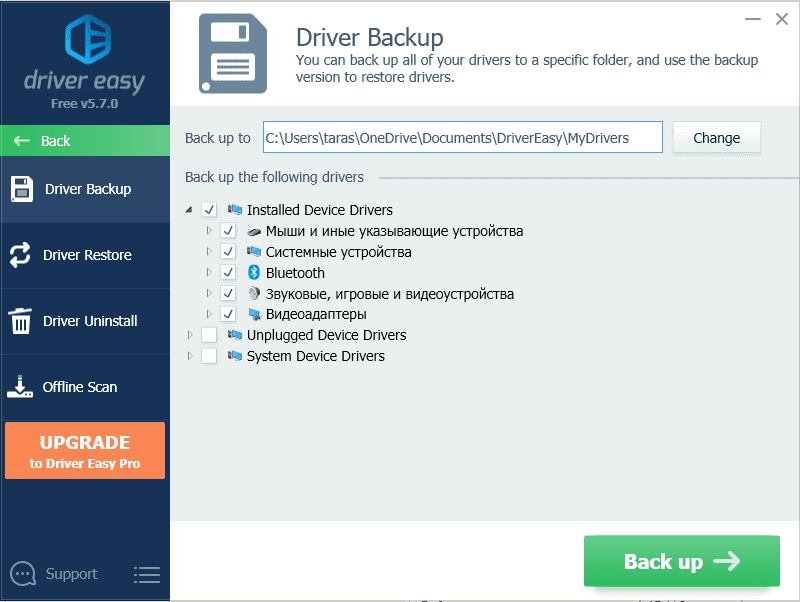Collapse the Installed Device Drivers tree

click(x=190, y=210)
